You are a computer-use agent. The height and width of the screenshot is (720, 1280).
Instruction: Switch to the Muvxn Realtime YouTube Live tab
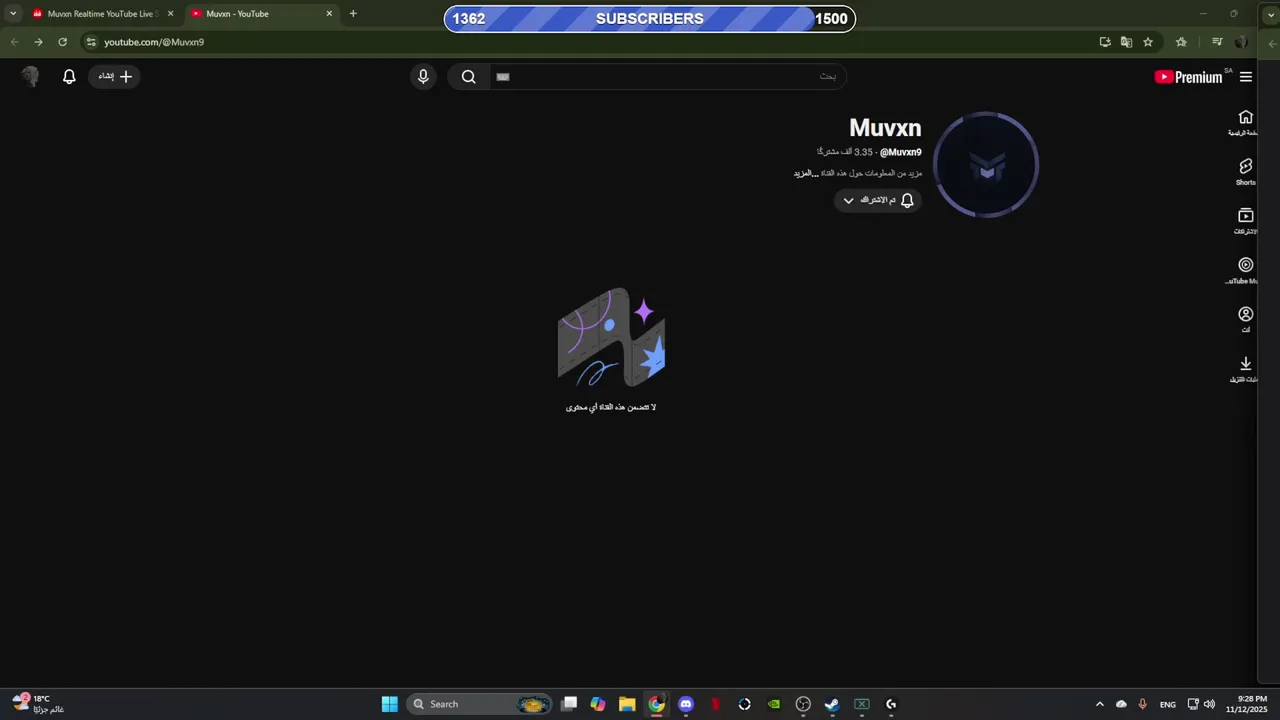100,14
